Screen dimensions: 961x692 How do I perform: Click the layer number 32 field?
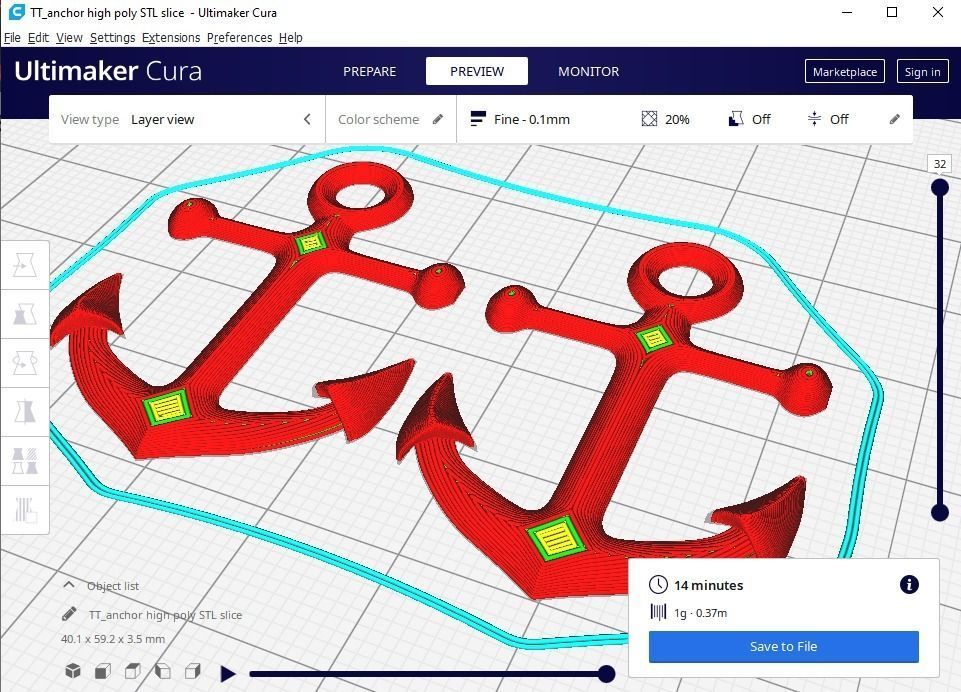pyautogui.click(x=940, y=164)
